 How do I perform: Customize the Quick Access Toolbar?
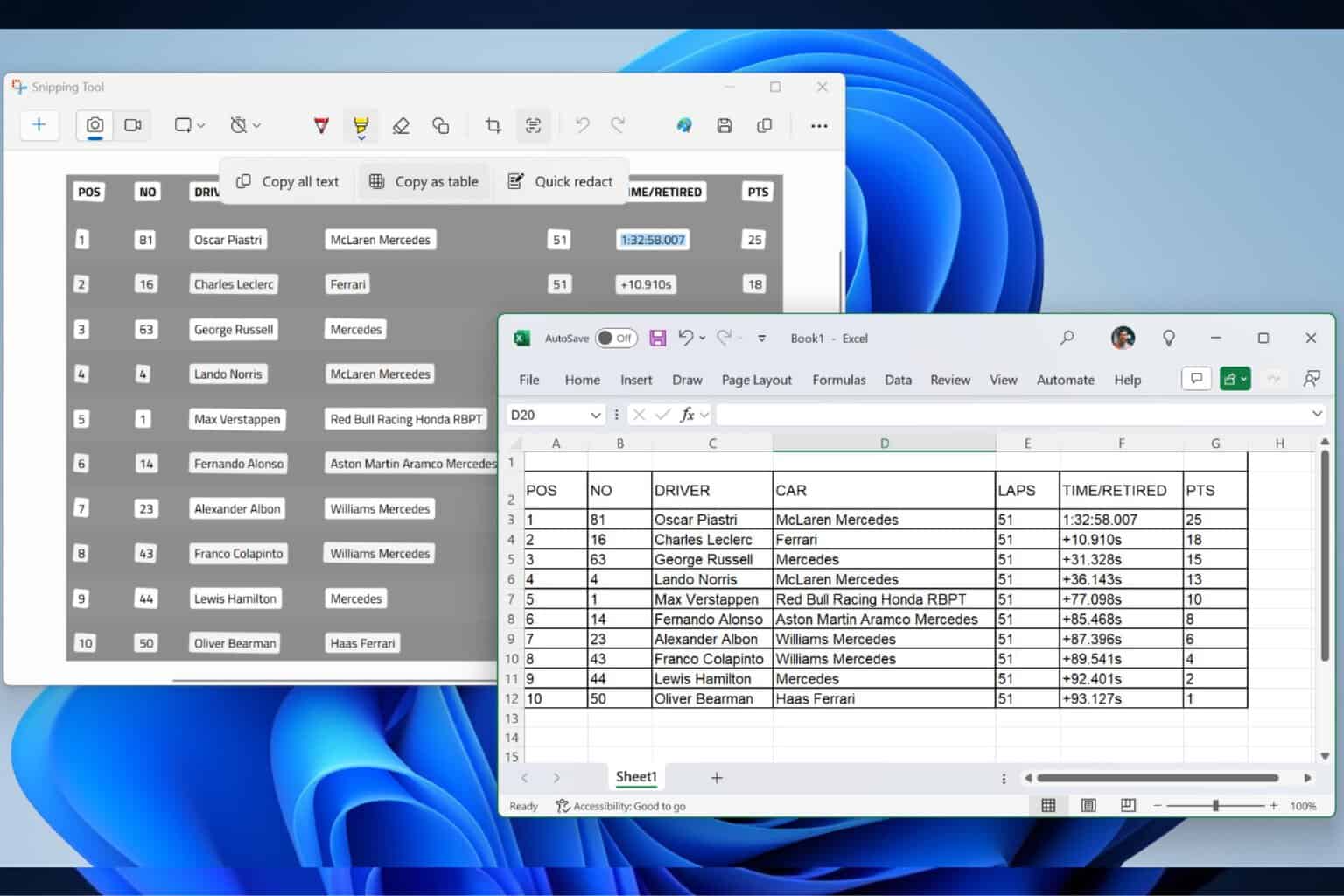761,339
